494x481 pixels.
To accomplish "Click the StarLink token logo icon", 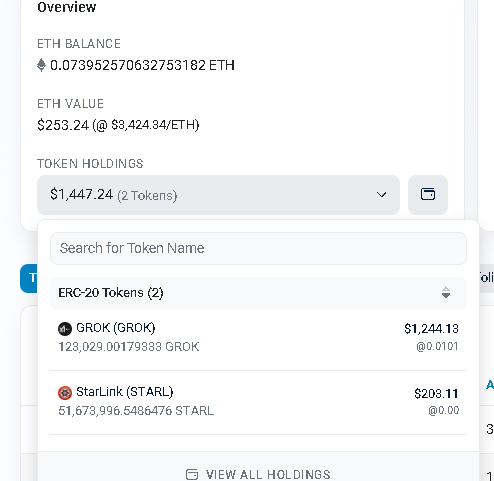I will tap(65, 393).
